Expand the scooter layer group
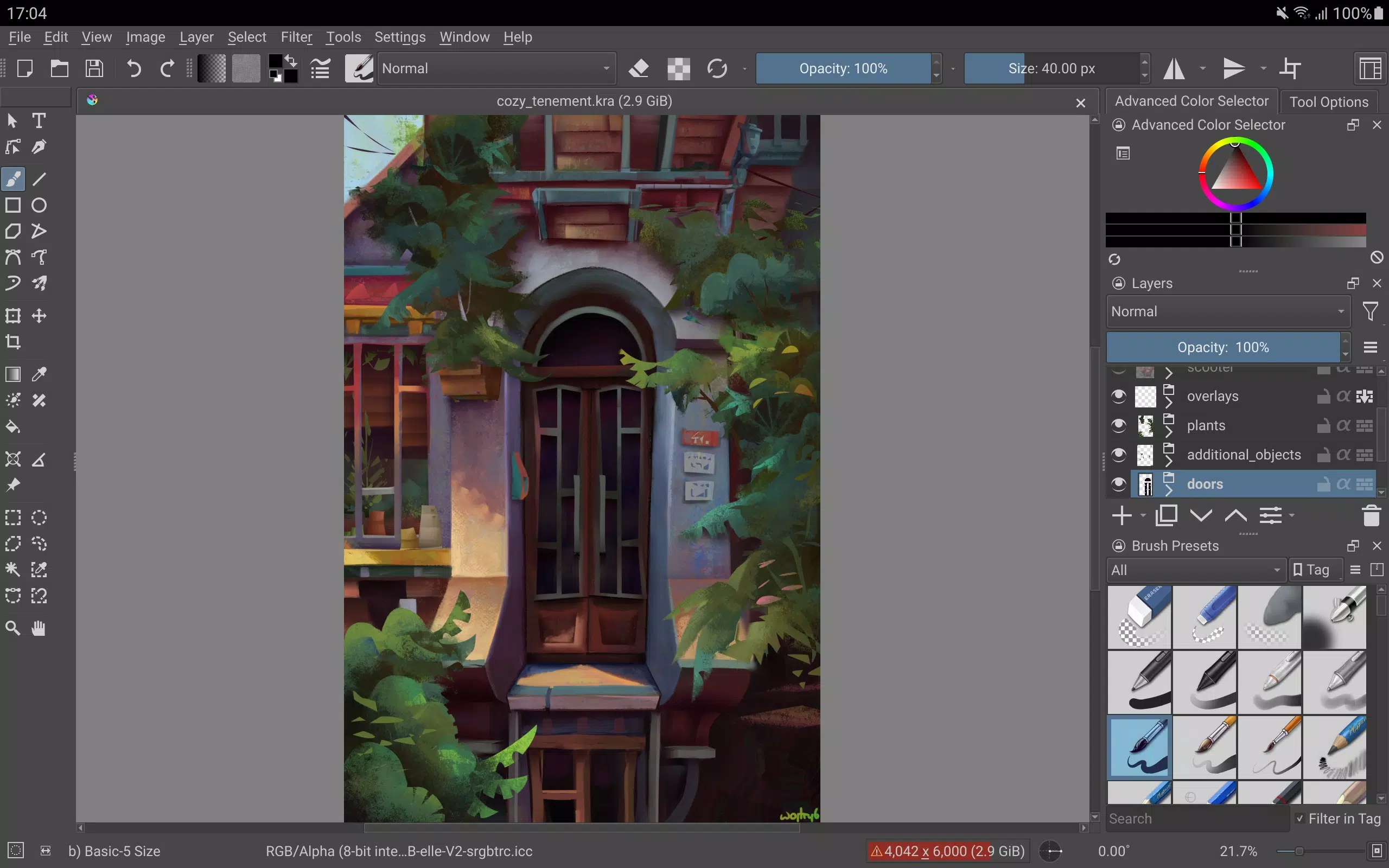 [x=1170, y=373]
